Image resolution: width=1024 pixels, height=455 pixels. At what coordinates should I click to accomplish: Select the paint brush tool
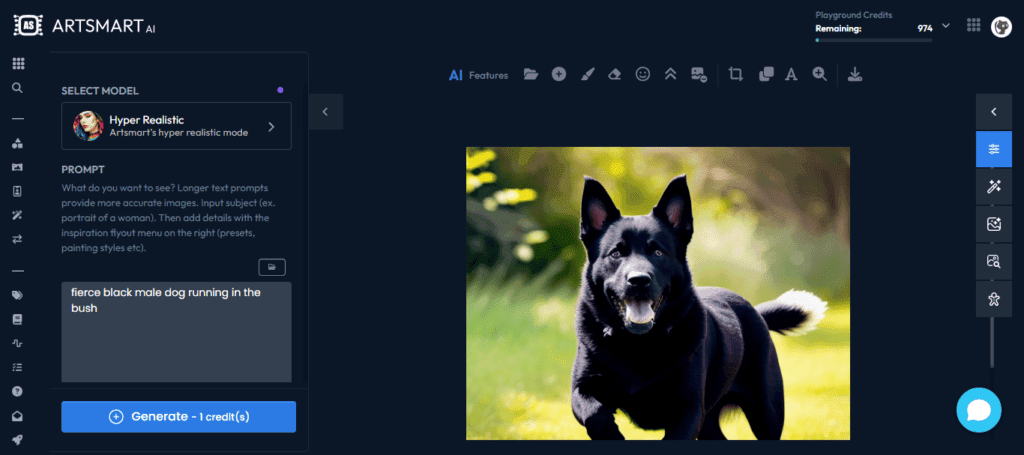(x=587, y=74)
